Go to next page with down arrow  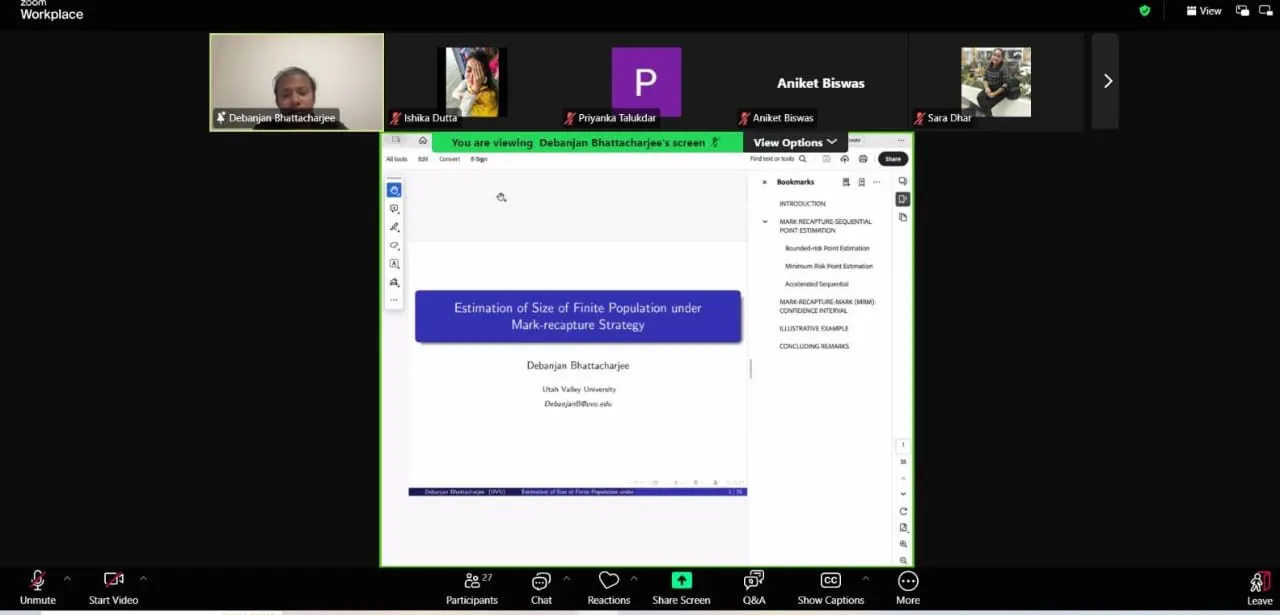click(x=903, y=494)
